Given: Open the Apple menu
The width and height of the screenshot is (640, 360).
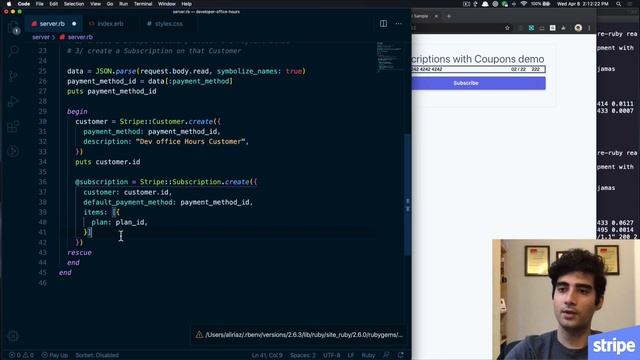Looking at the screenshot, I should (x=9, y=4).
